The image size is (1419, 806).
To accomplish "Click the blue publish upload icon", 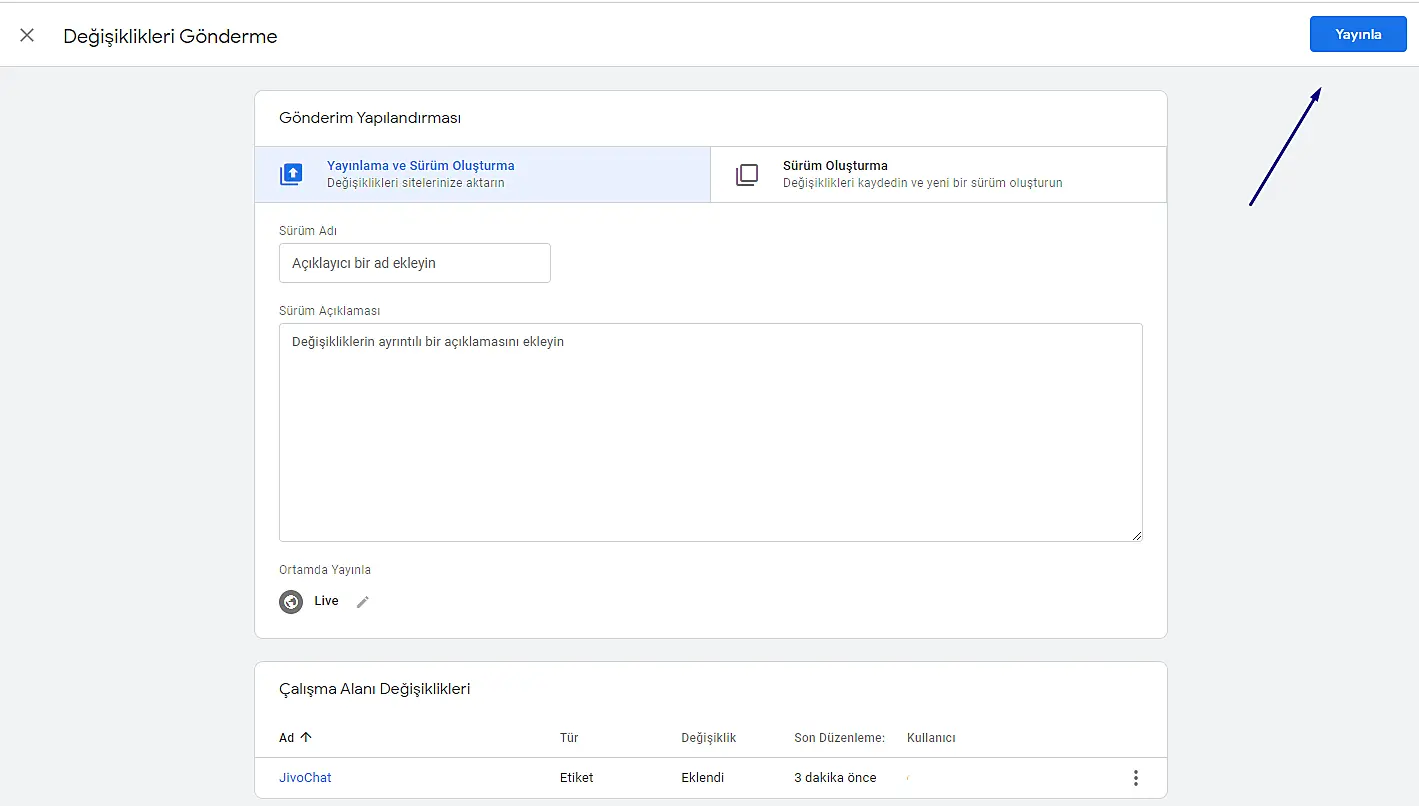I will tap(291, 175).
